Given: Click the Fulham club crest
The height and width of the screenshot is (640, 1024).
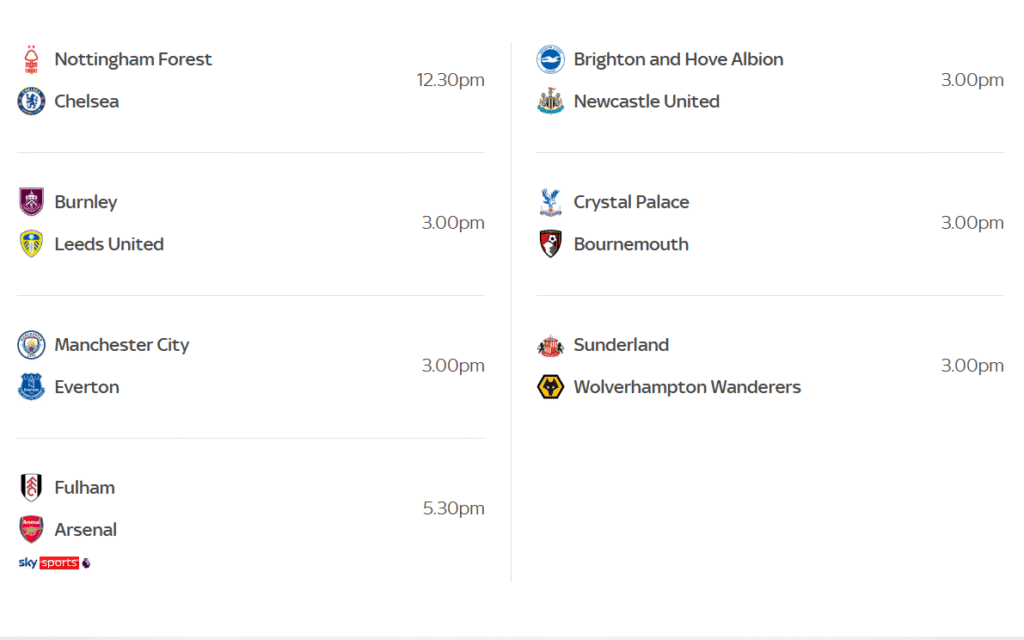Looking at the screenshot, I should 32,488.
